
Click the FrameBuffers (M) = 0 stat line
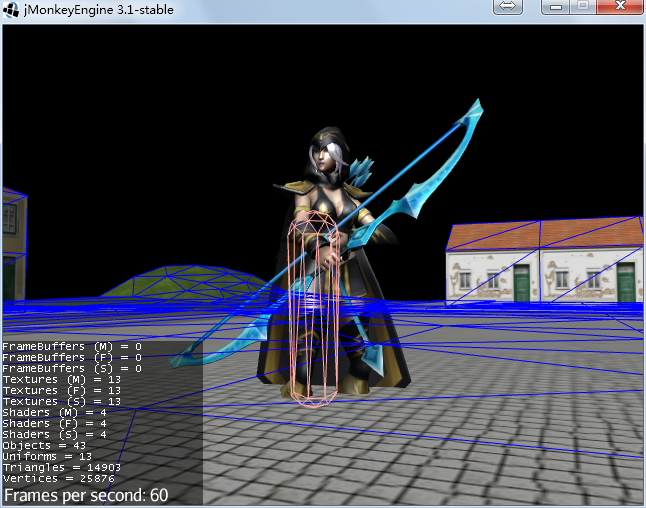pyautogui.click(x=71, y=346)
